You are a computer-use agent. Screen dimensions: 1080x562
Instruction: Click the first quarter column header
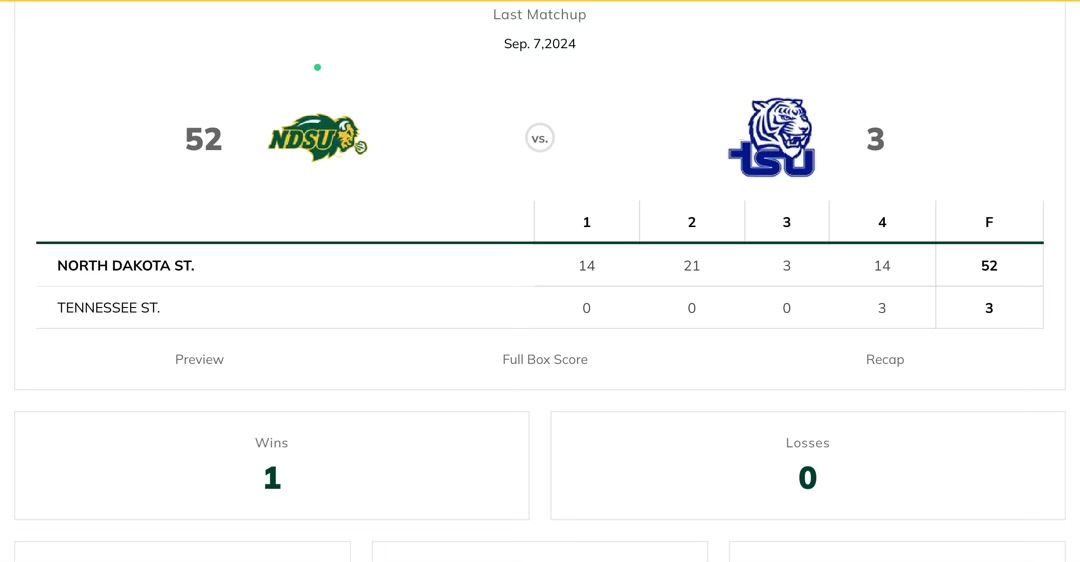[587, 222]
